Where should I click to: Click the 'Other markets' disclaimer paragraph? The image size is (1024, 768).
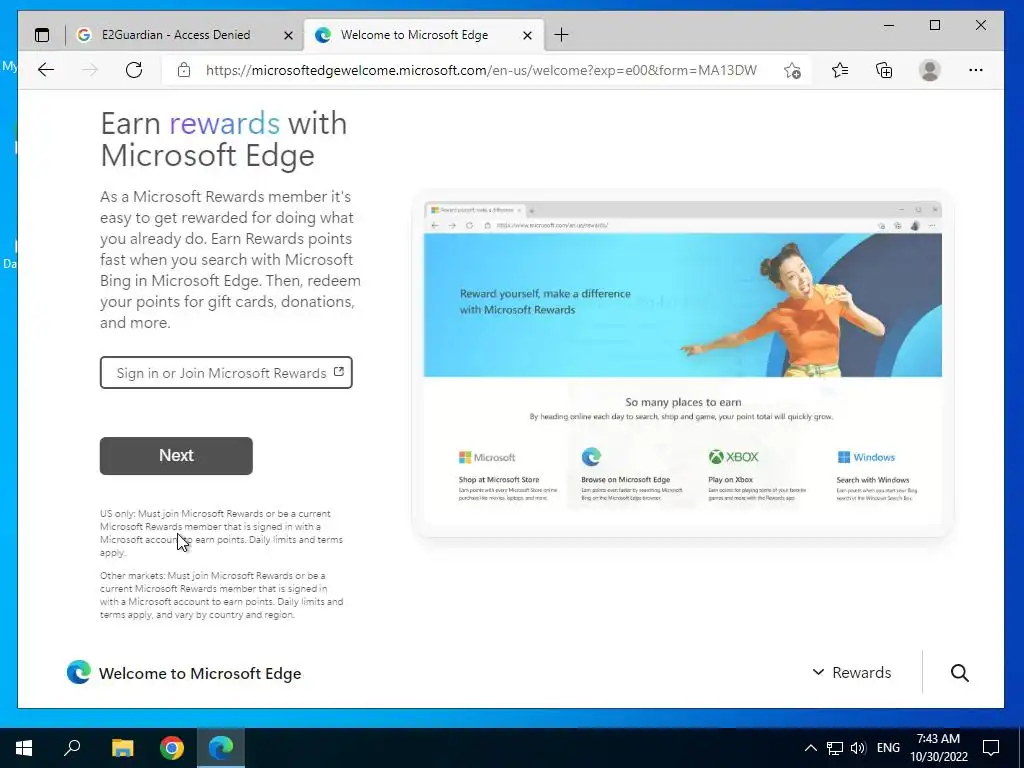point(221,595)
